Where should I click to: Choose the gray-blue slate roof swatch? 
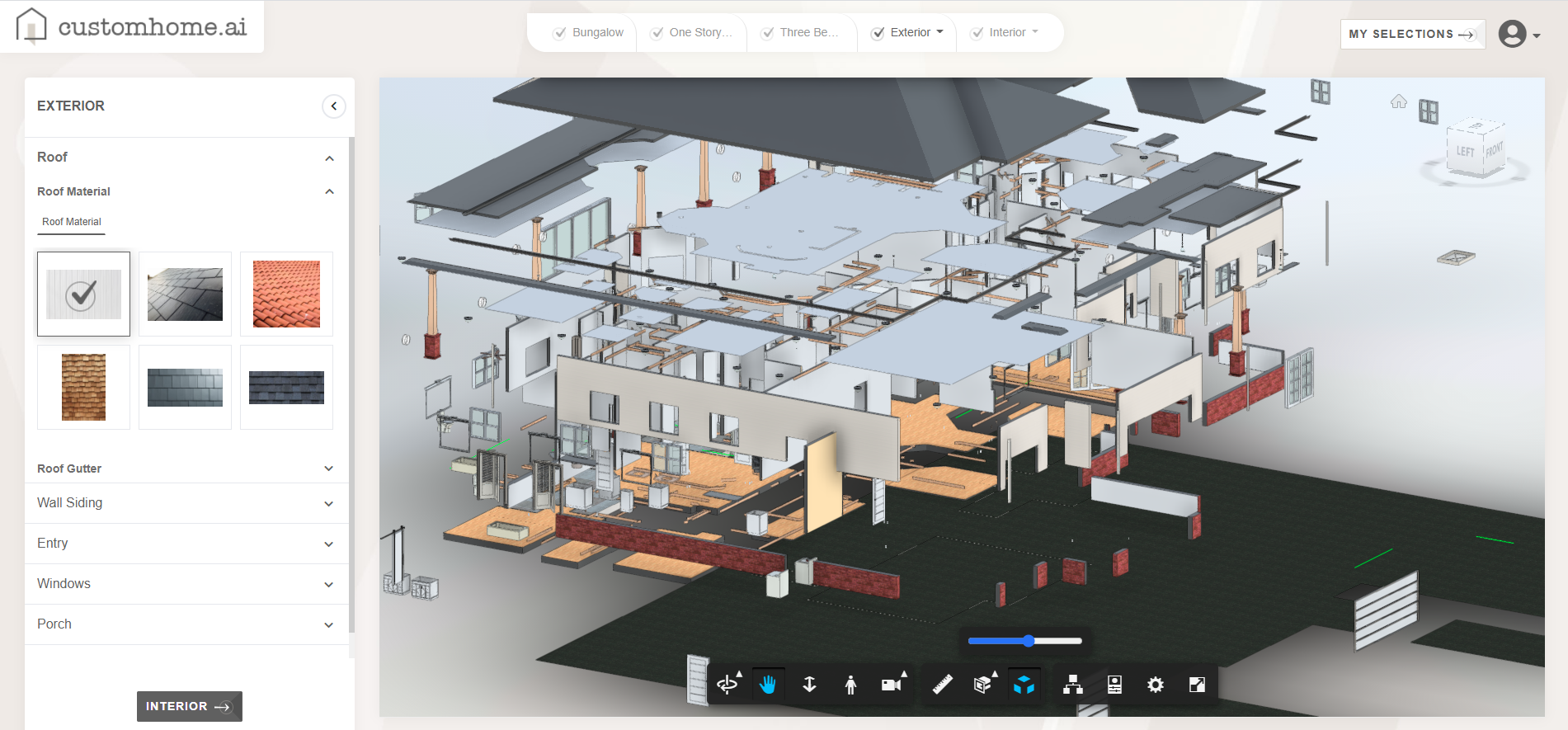185,387
